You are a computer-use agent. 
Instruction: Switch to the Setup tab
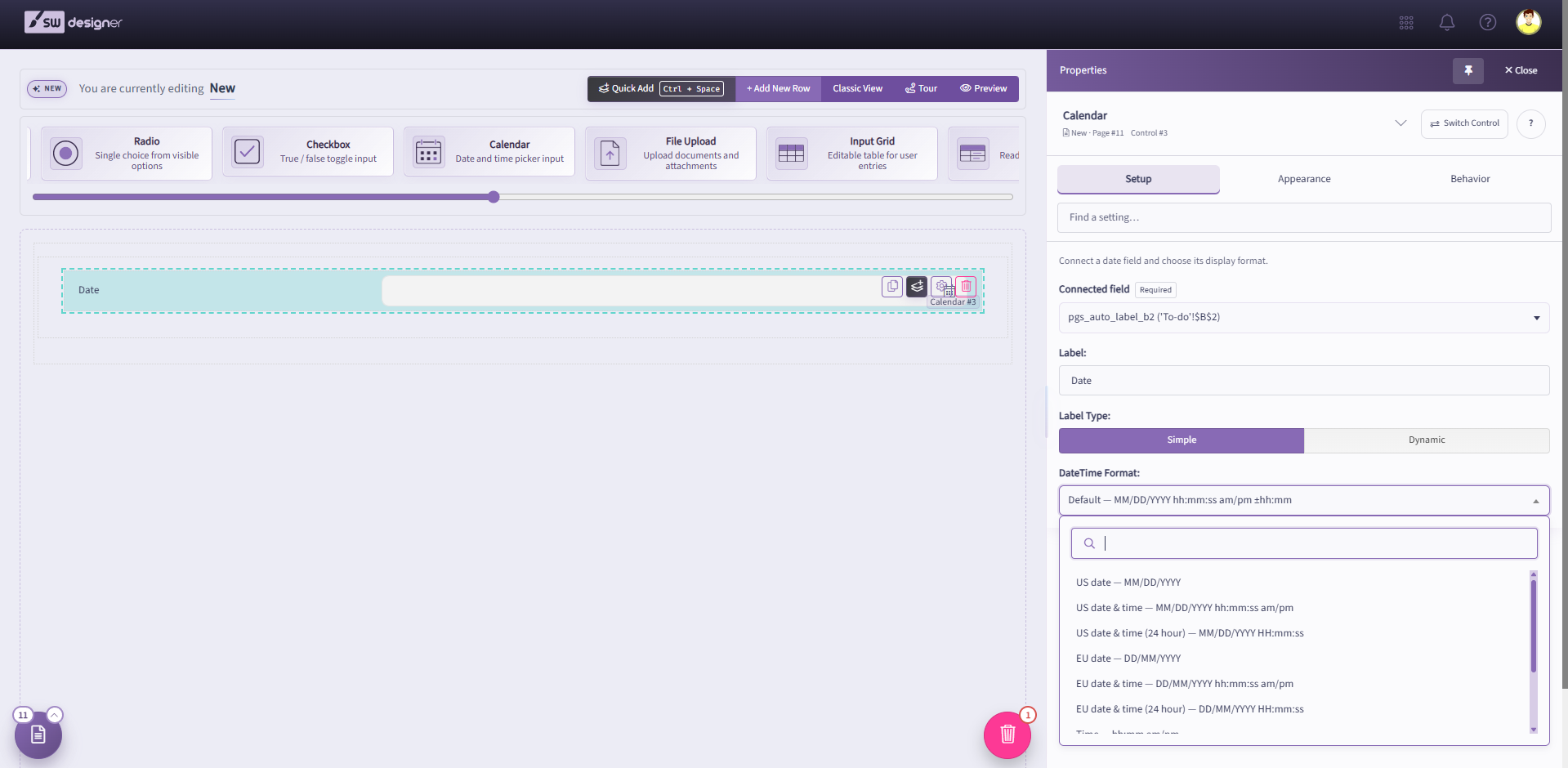pyautogui.click(x=1138, y=179)
